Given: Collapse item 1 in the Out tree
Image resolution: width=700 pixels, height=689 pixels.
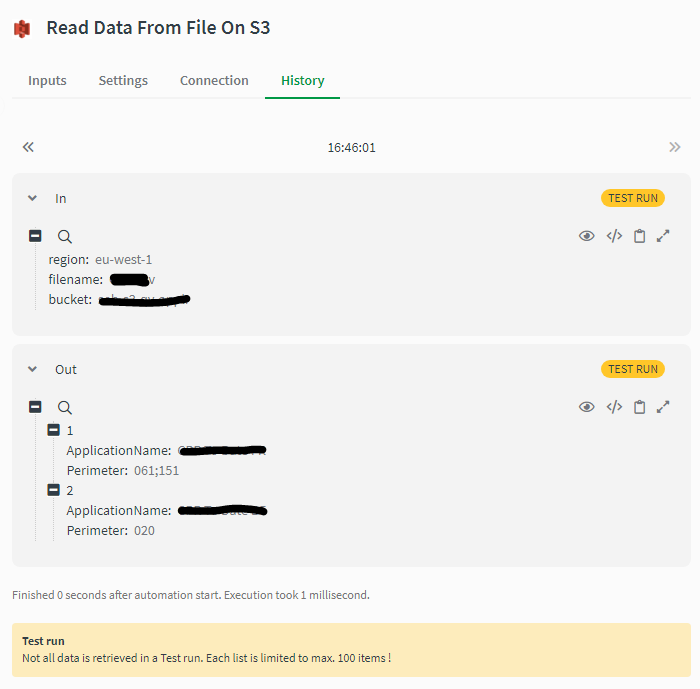Looking at the screenshot, I should click(x=54, y=430).
